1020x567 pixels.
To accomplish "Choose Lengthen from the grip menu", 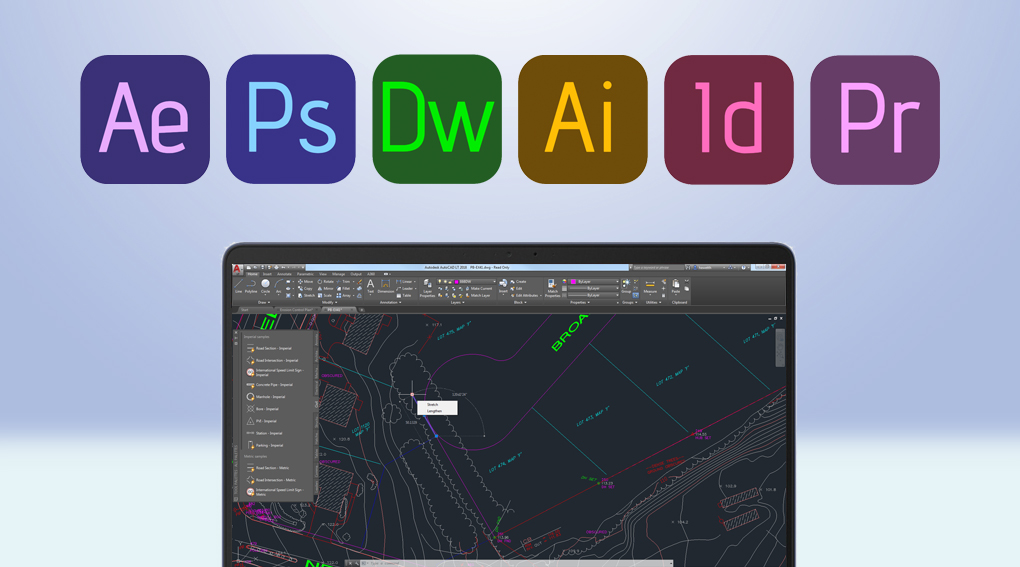I will tap(435, 411).
